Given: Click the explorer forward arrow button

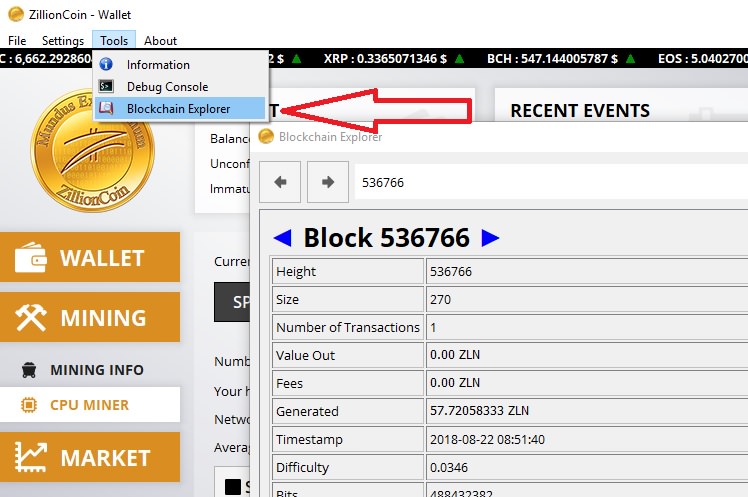Looking at the screenshot, I should click(328, 182).
